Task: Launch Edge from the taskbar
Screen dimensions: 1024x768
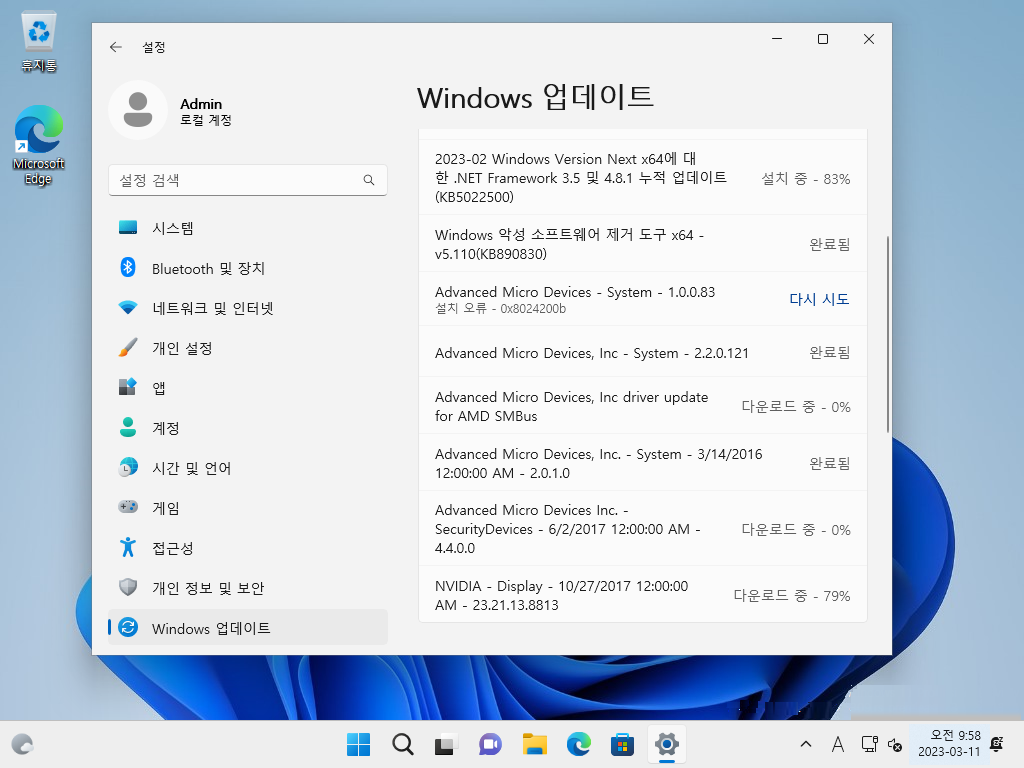Action: 579,744
